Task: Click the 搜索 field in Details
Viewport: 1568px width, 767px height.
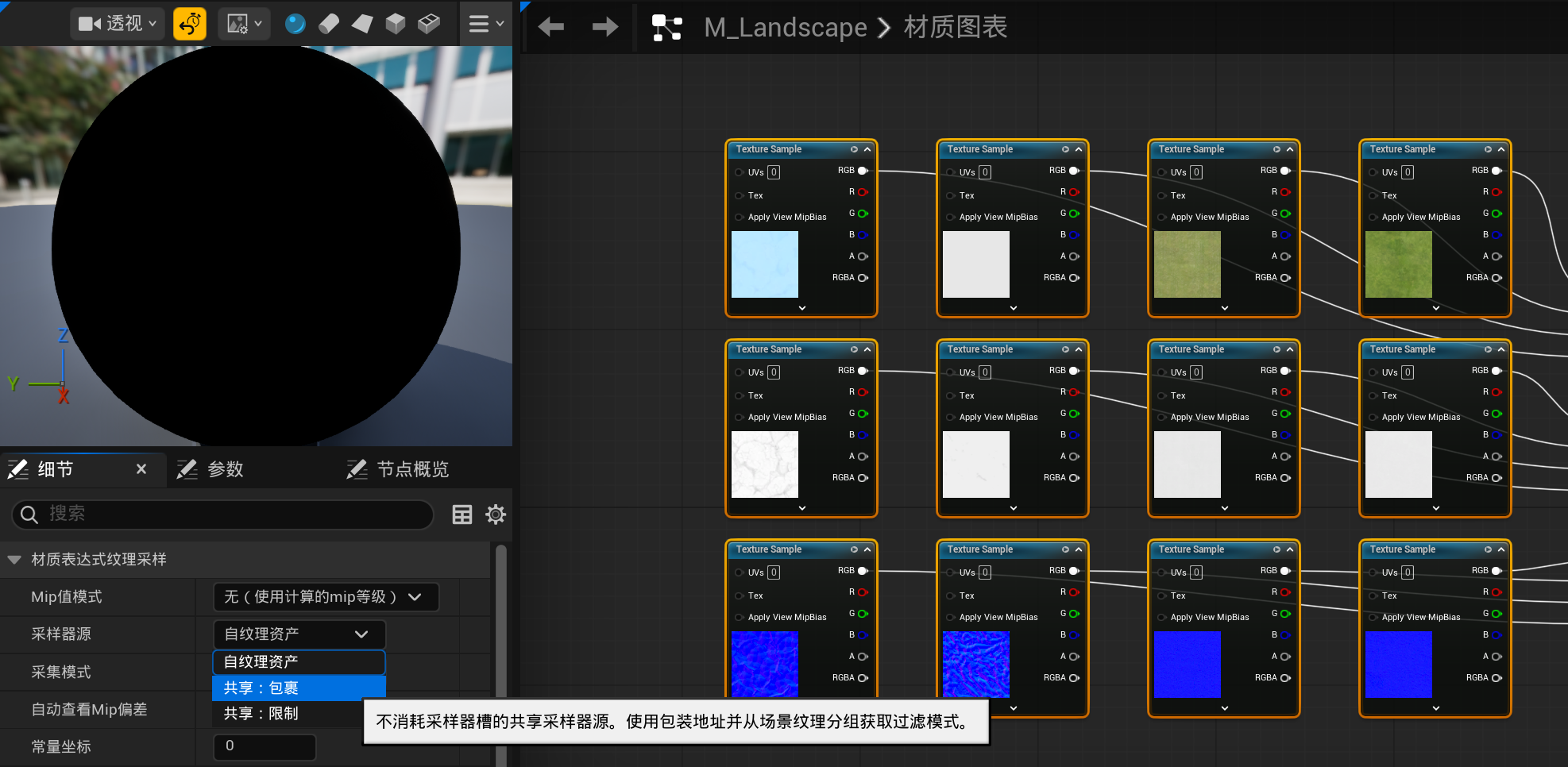Action: click(x=230, y=515)
